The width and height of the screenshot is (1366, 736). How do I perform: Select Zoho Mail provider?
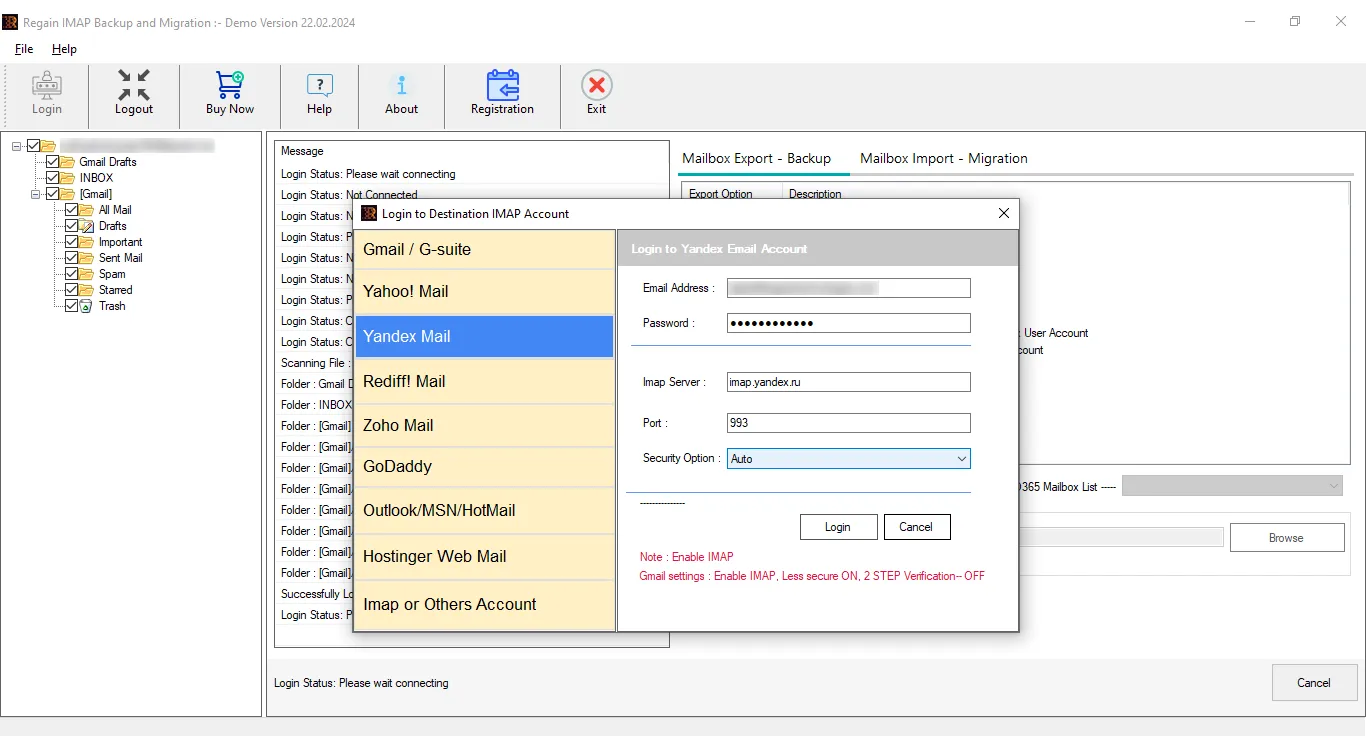pos(485,425)
